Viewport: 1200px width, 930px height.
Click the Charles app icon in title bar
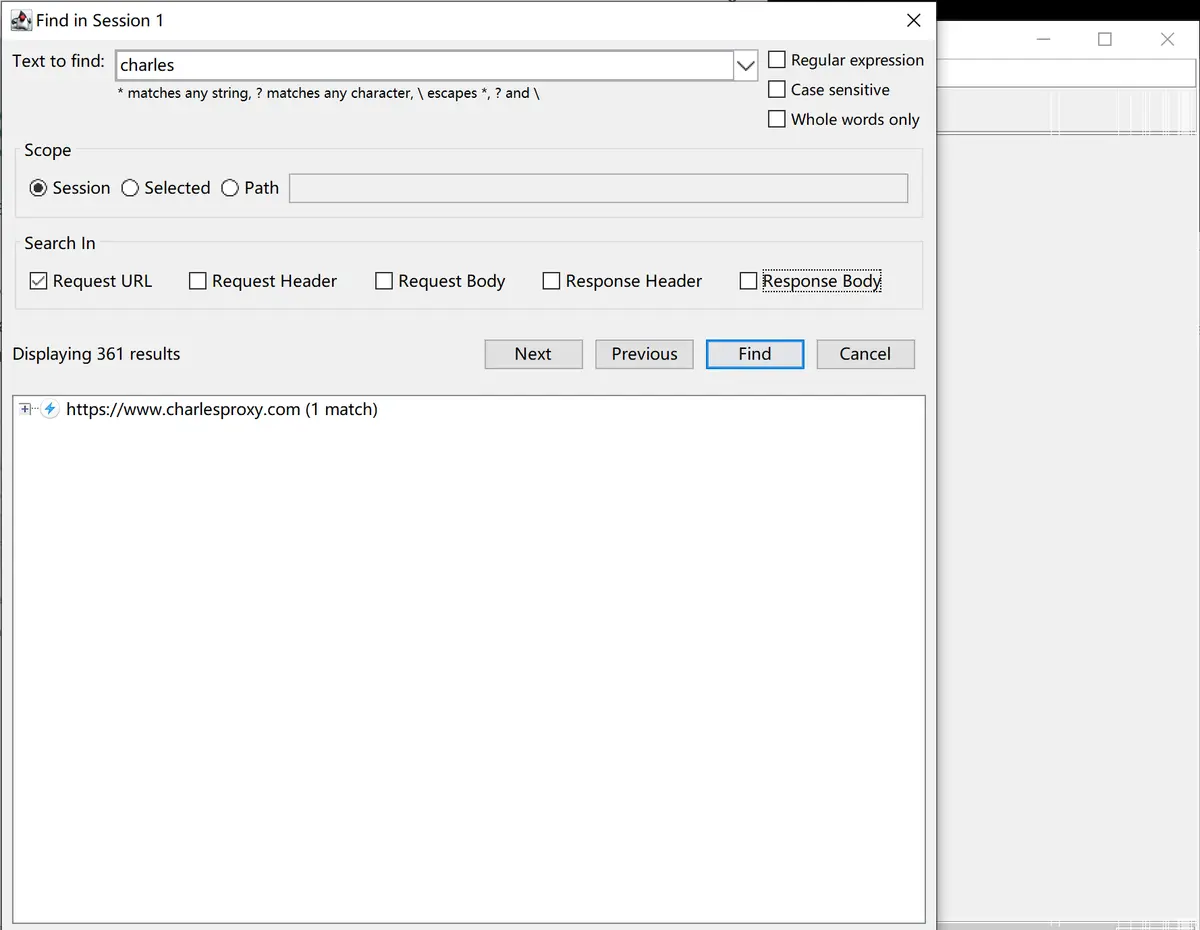coord(21,20)
